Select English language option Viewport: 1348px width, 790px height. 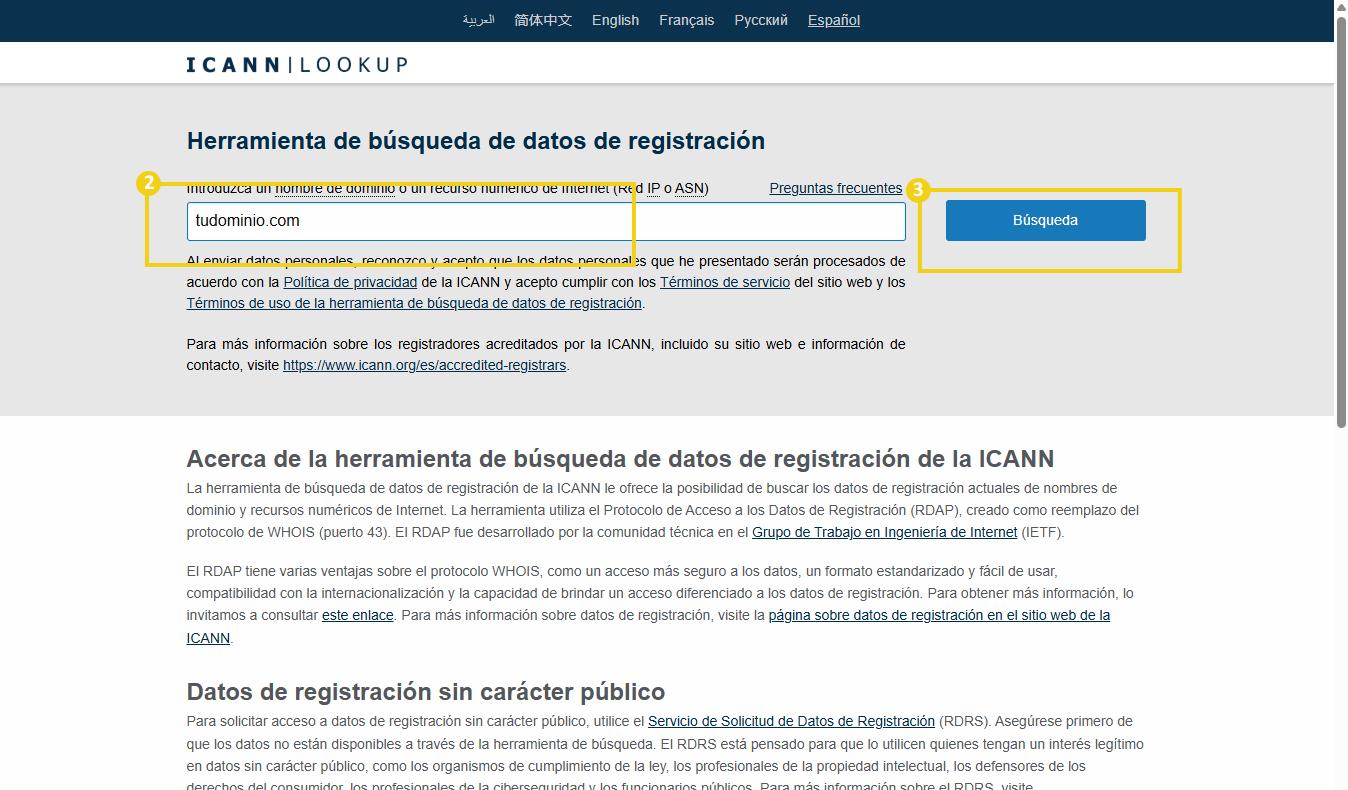(x=615, y=20)
